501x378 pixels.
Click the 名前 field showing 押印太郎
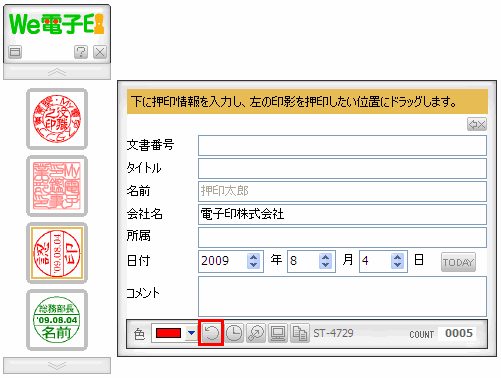[342, 191]
